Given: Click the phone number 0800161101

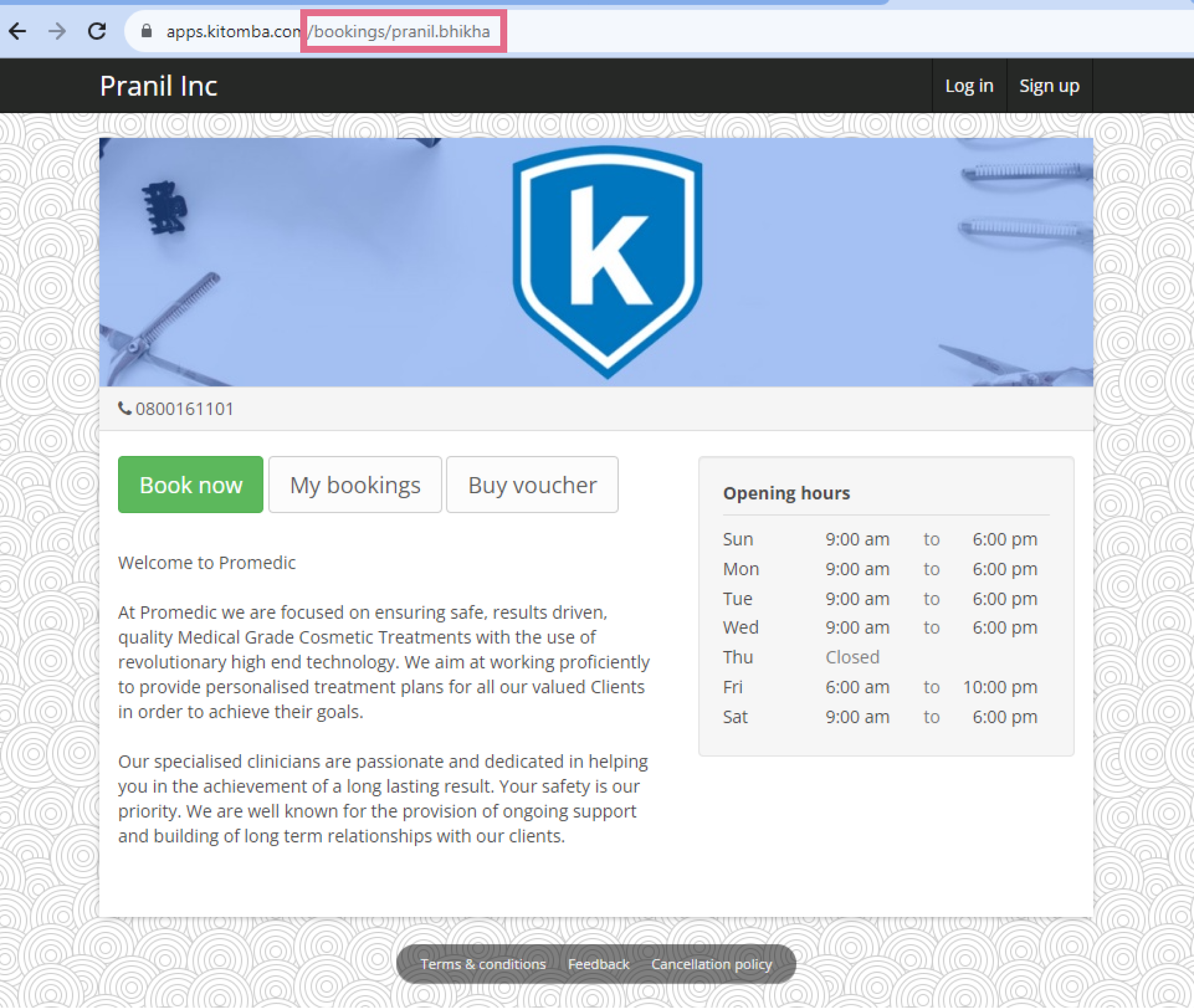Looking at the screenshot, I should tap(184, 409).
